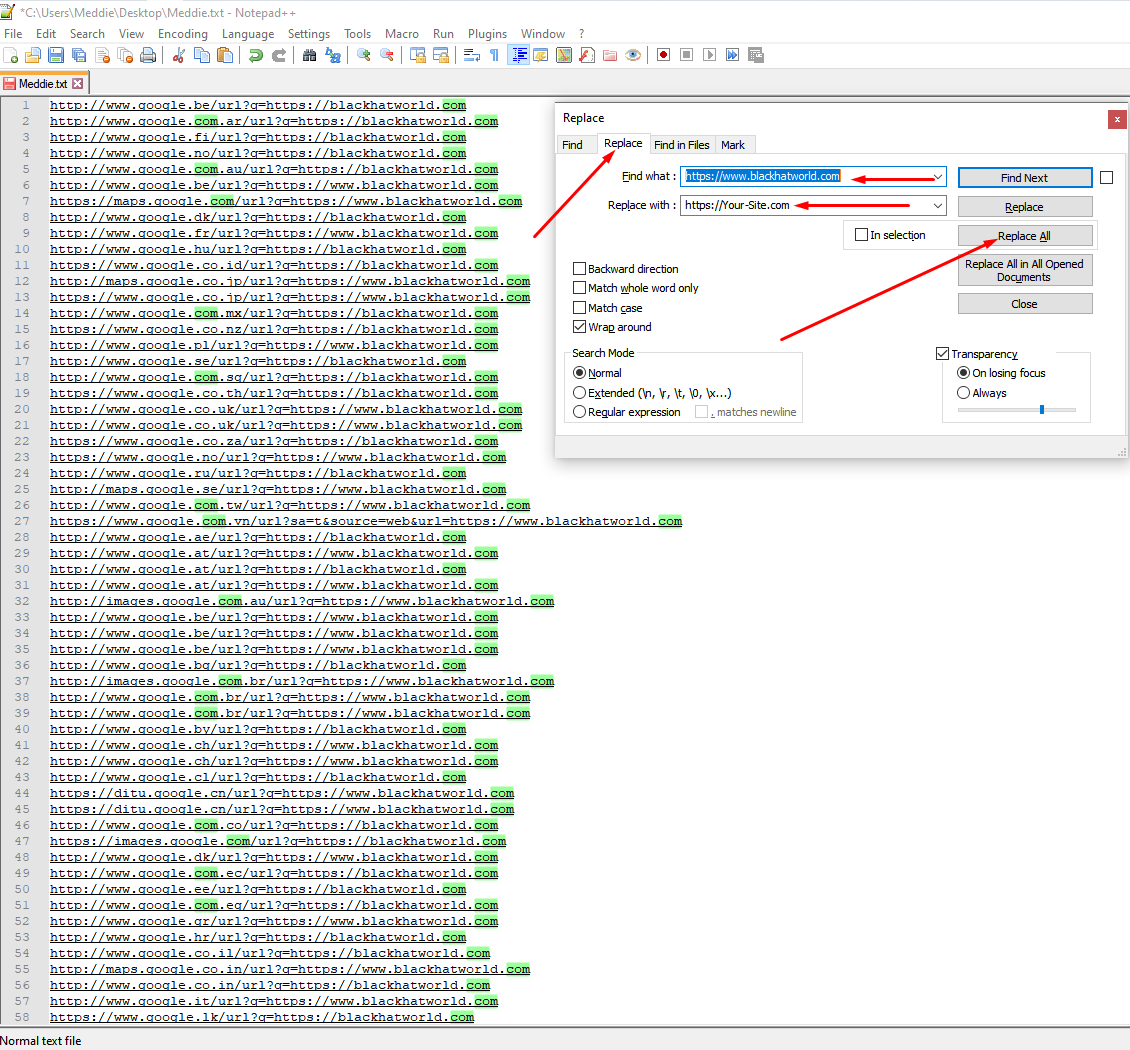Click the Close file toolbar icon
The image size is (1130, 1050).
102,55
